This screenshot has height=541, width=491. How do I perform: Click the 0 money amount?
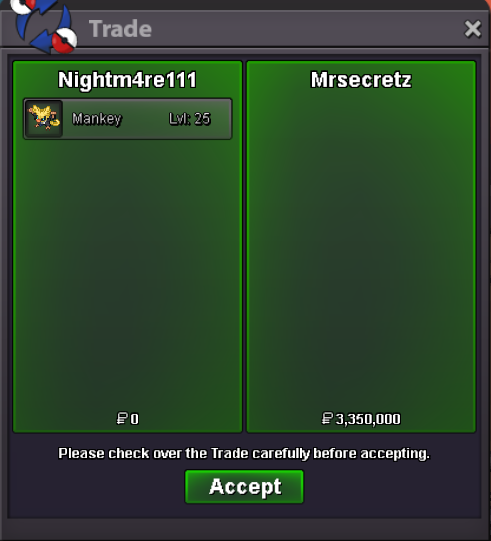[x=135, y=419]
